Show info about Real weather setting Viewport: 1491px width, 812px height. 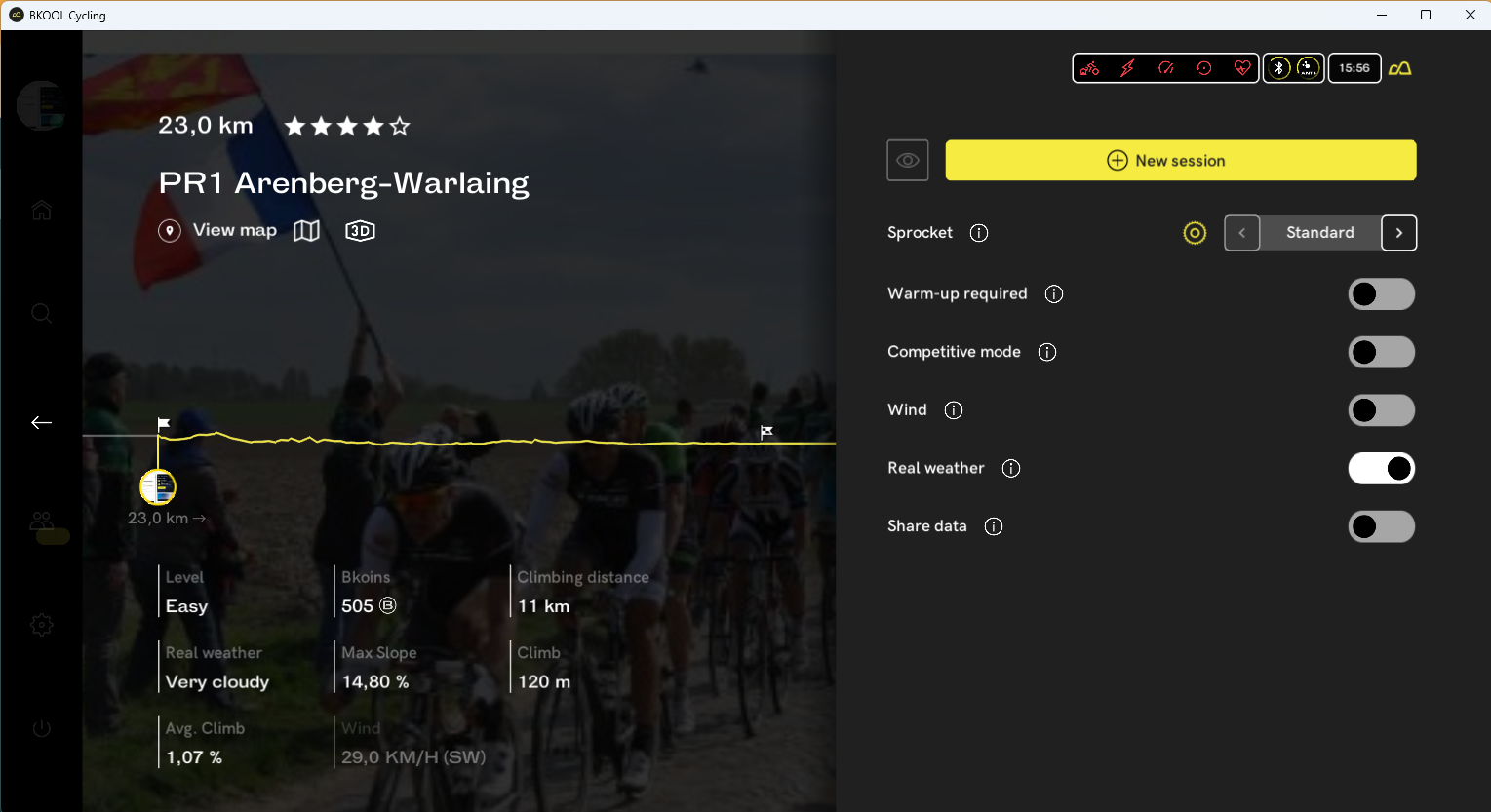(x=1011, y=469)
